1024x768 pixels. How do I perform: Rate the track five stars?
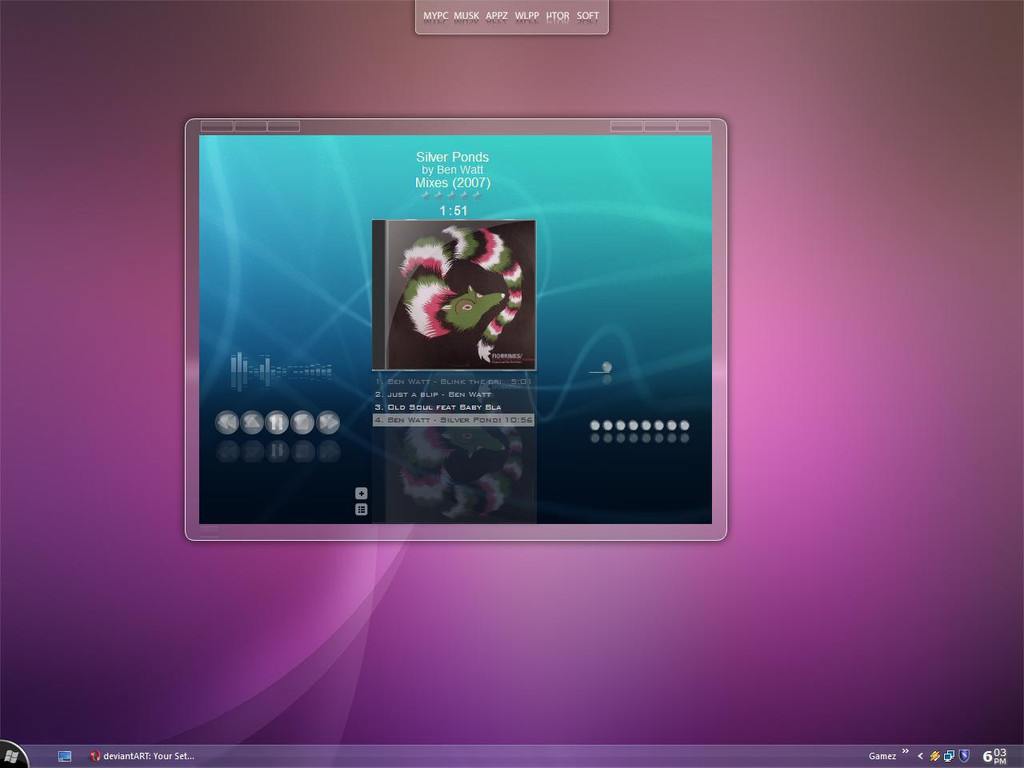477,195
